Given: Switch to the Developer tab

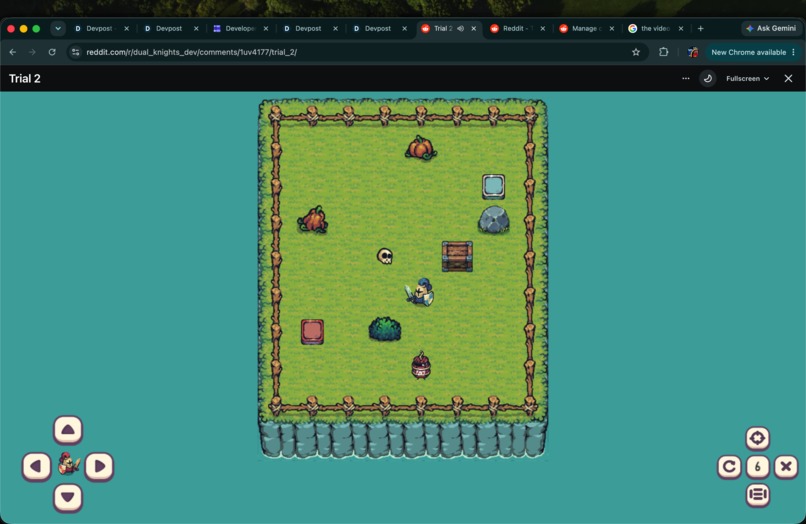Looking at the screenshot, I should (240, 29).
